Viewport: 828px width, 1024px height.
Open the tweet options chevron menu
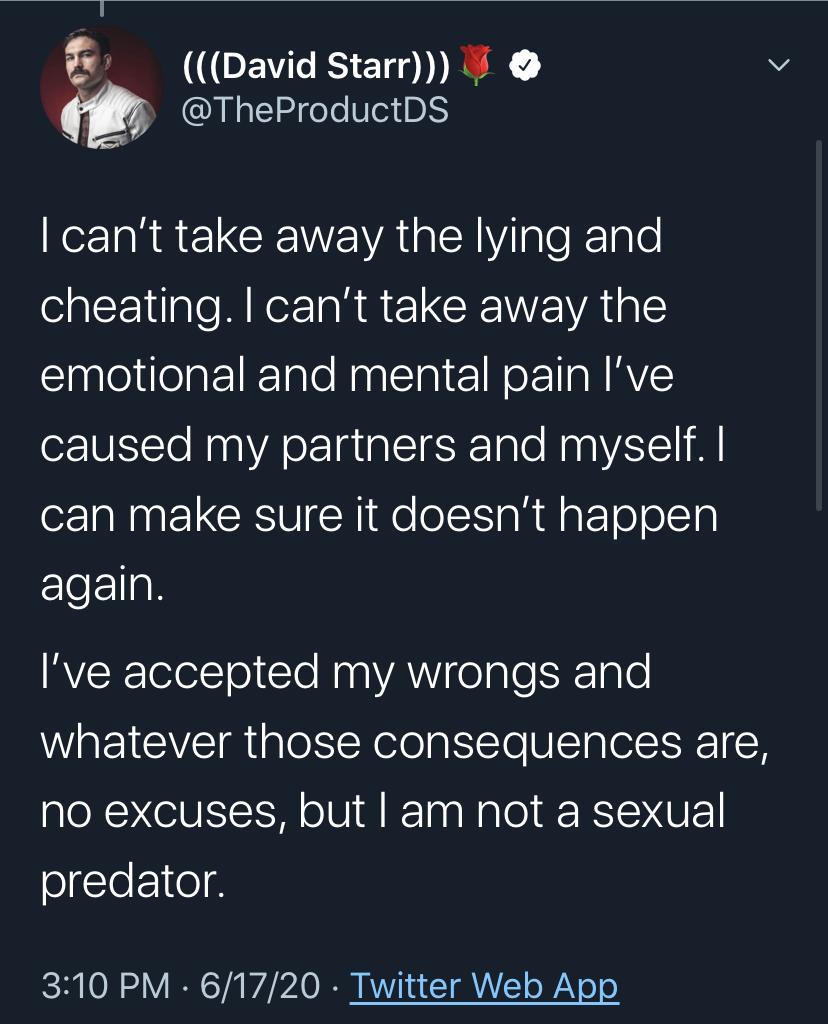(777, 66)
